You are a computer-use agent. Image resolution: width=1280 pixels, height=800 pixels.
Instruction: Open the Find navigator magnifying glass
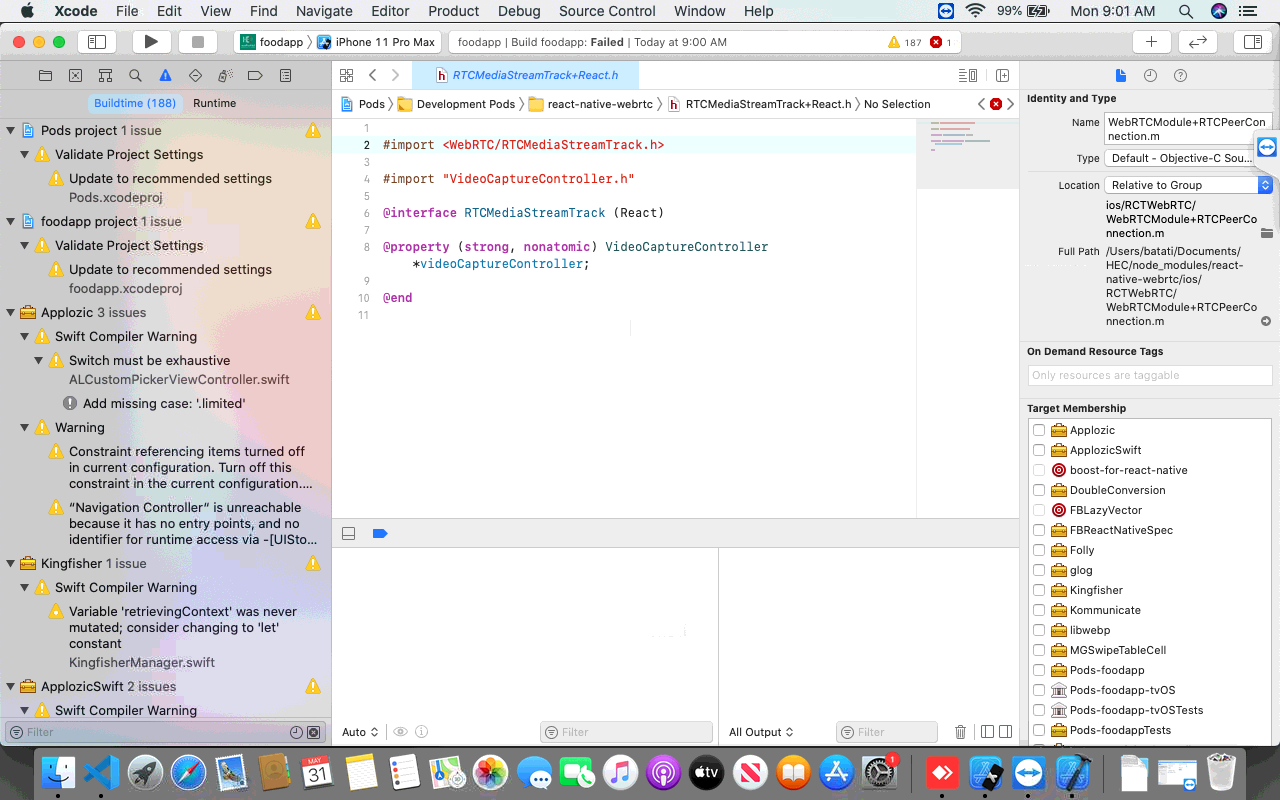pyautogui.click(x=134, y=75)
